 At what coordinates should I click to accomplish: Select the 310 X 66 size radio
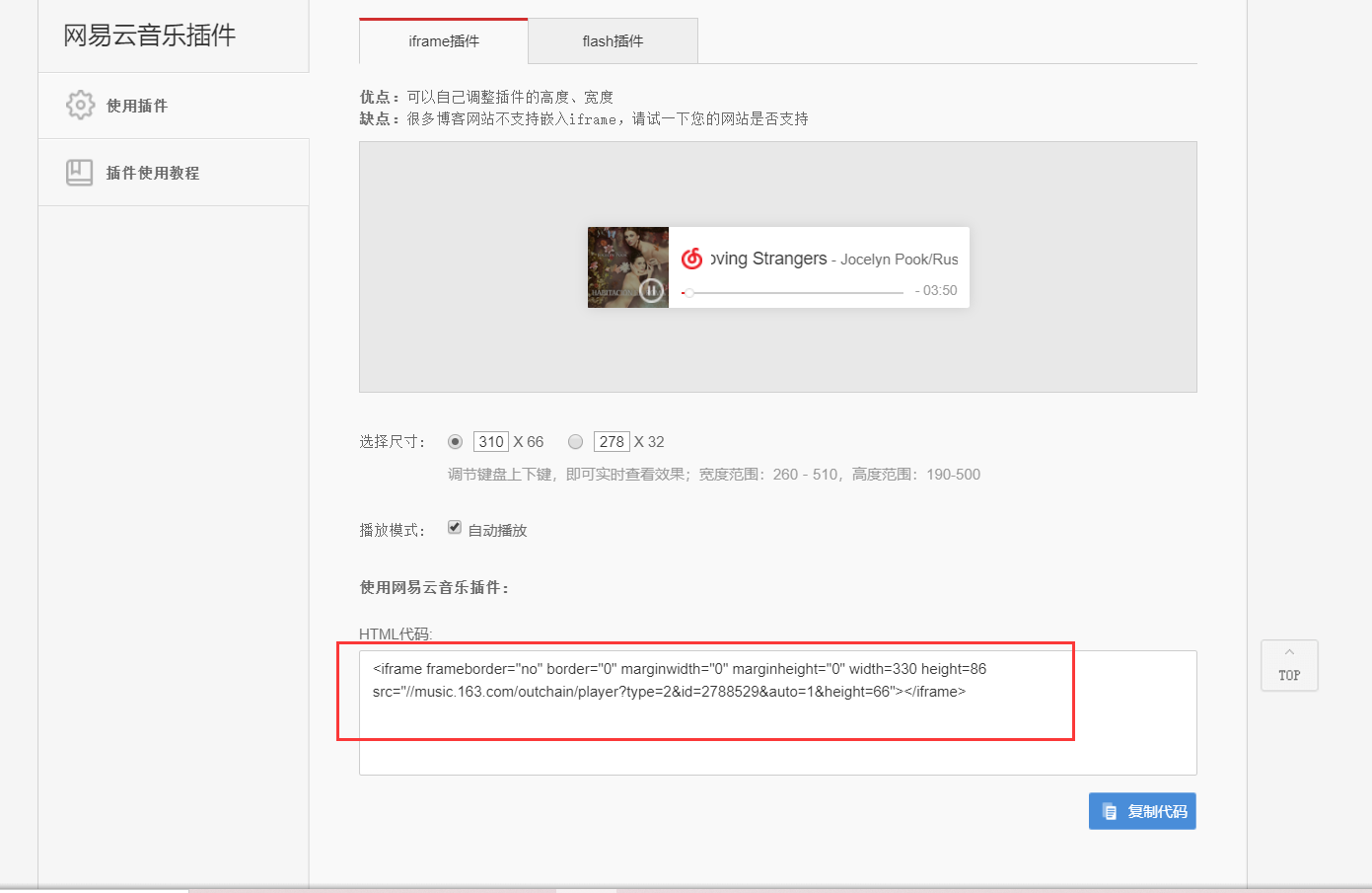pyautogui.click(x=455, y=441)
